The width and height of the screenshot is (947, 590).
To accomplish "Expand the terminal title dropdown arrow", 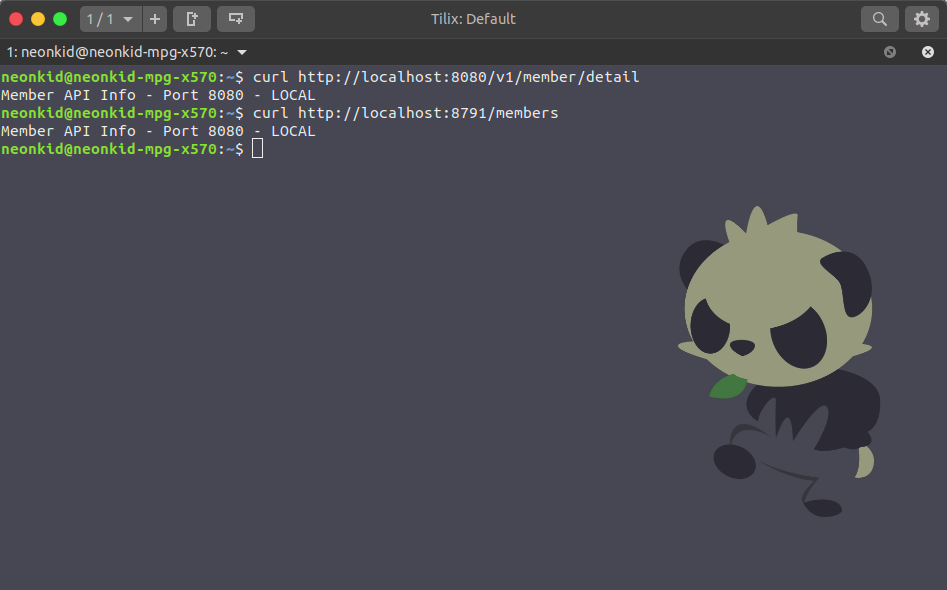I will coord(242,53).
